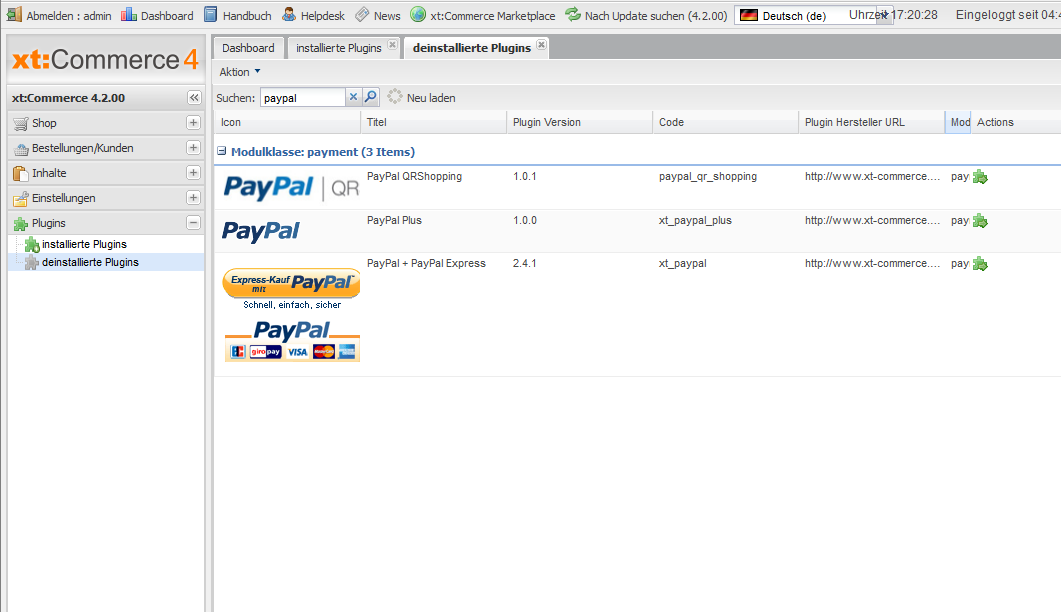Collapse the Modulklasse payment group
Screen dimensions: 1061x612
(x=221, y=151)
